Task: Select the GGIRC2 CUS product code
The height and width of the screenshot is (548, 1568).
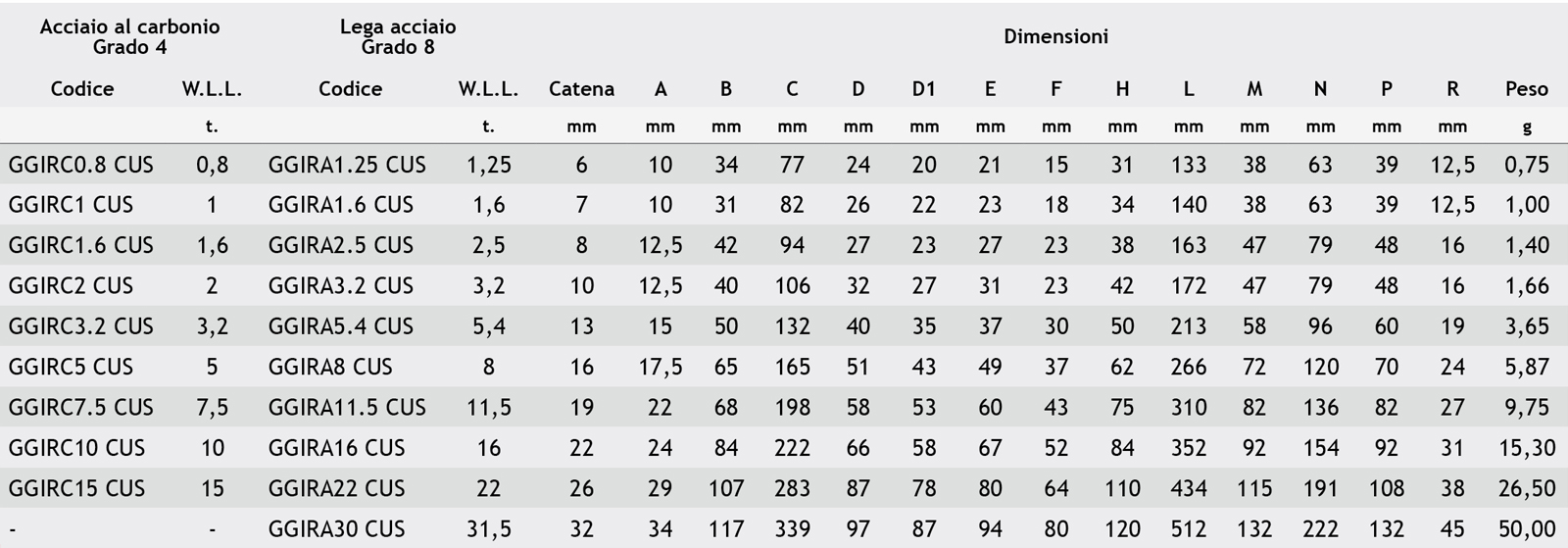Action: point(71,286)
